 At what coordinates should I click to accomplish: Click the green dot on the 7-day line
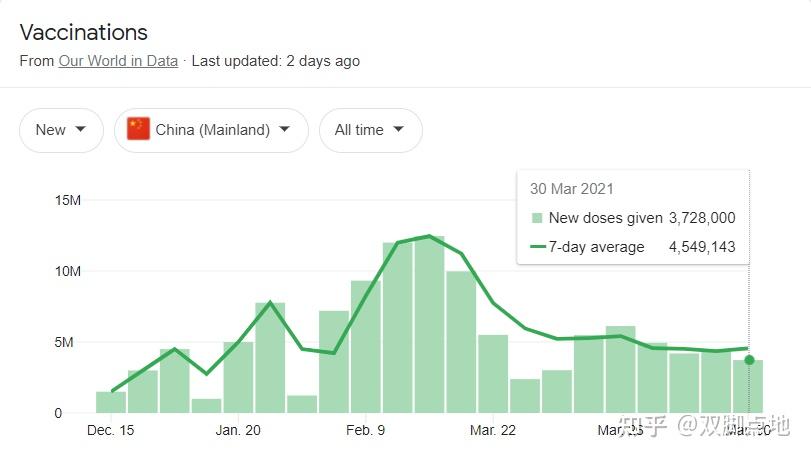[749, 360]
